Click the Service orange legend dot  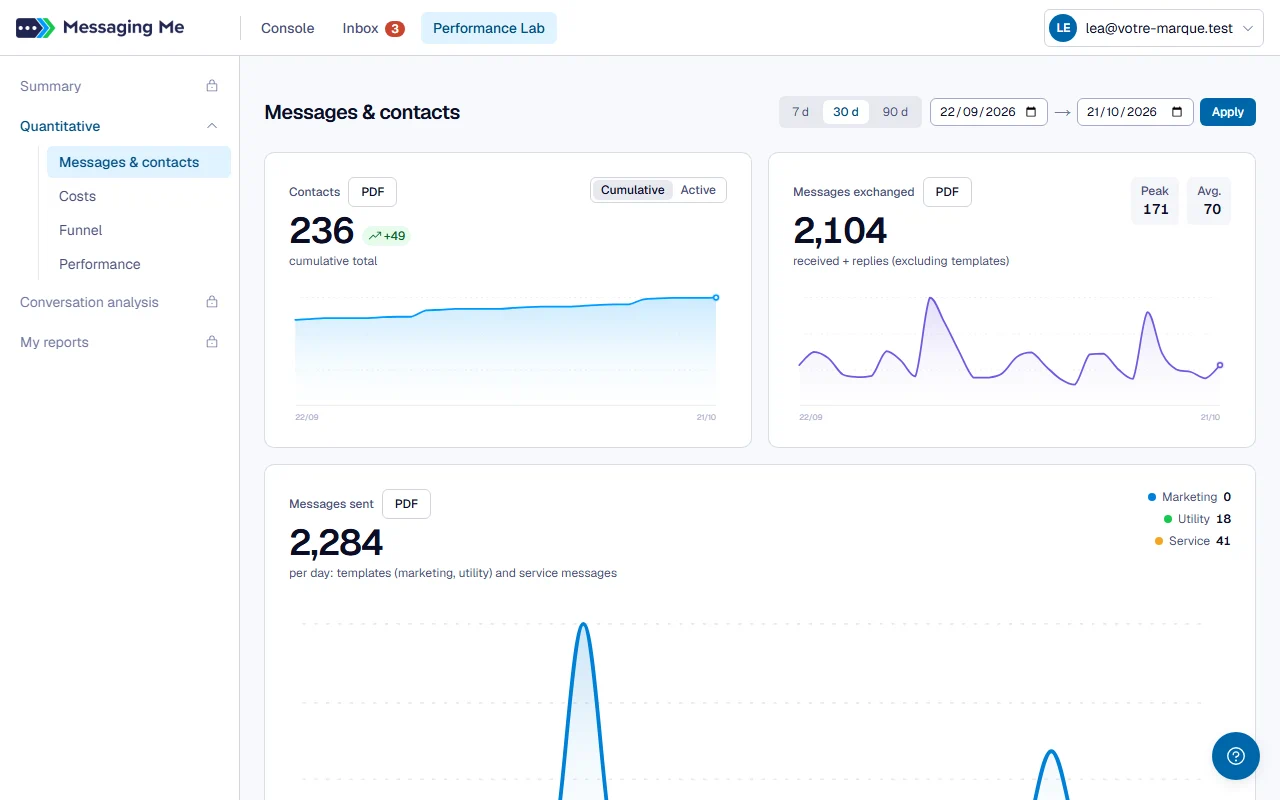click(x=1159, y=541)
